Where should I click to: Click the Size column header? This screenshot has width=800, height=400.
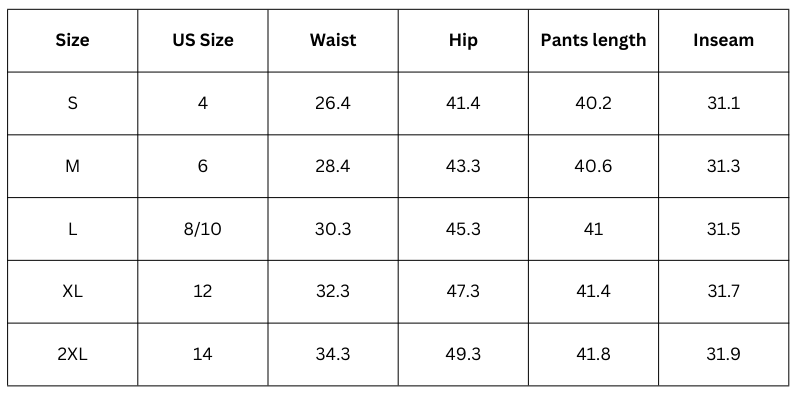72,41
